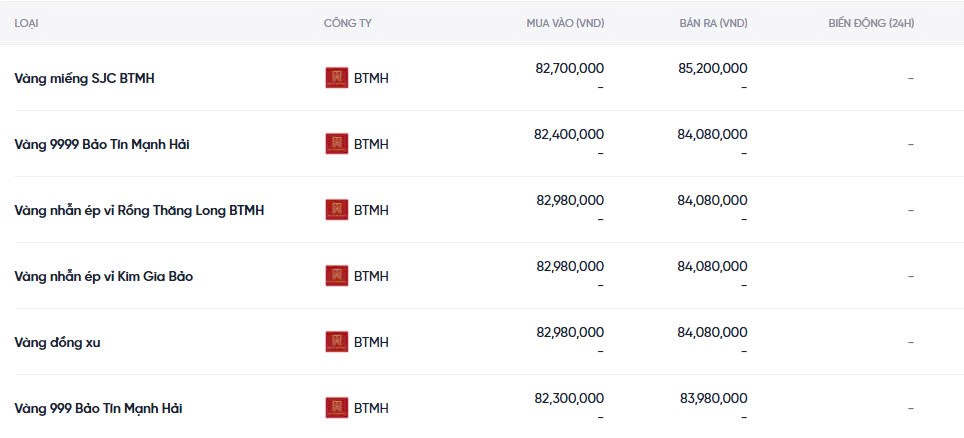Click BTMH logo beside Vàng 9999 Bảo Tín Mạnh Hải

337,144
